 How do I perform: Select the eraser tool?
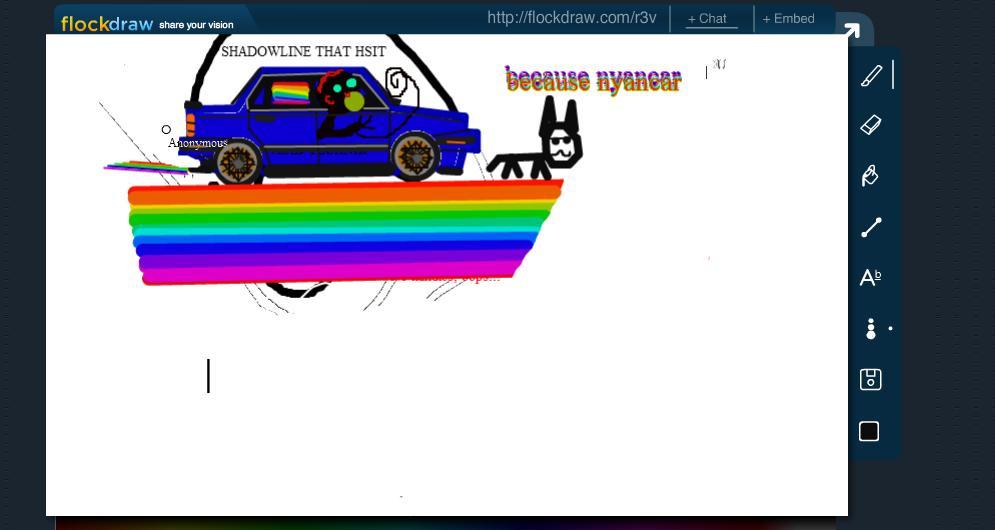870,125
